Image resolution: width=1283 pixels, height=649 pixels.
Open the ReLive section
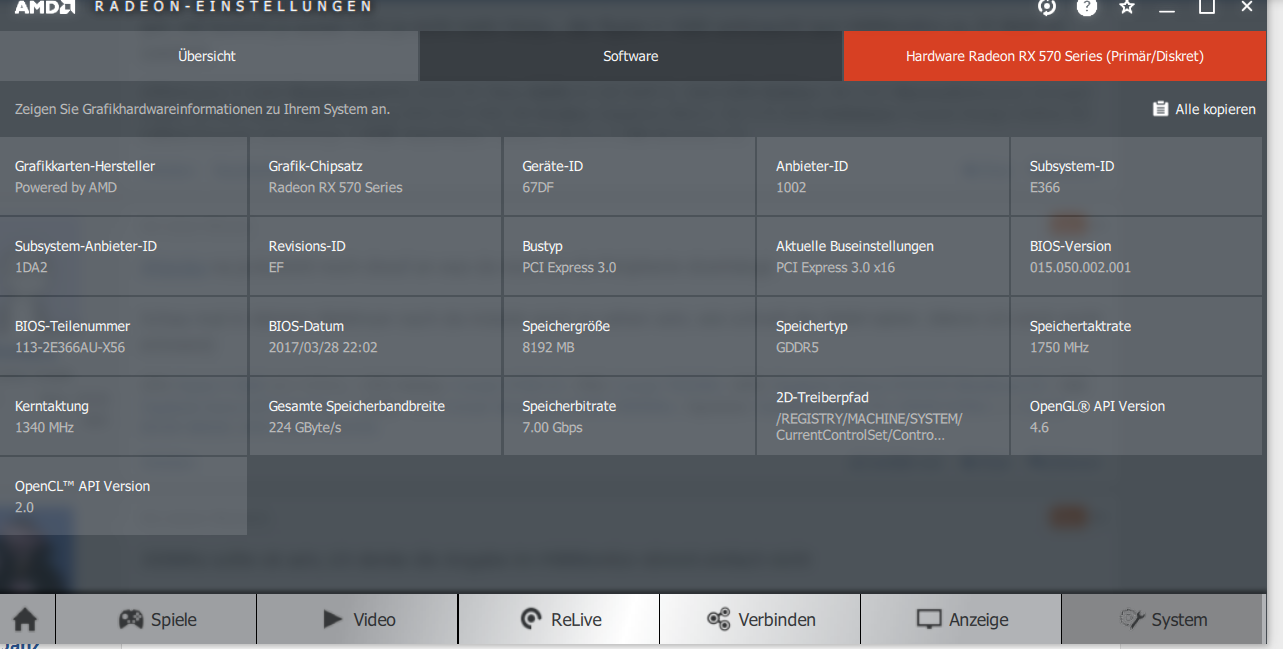pos(559,619)
